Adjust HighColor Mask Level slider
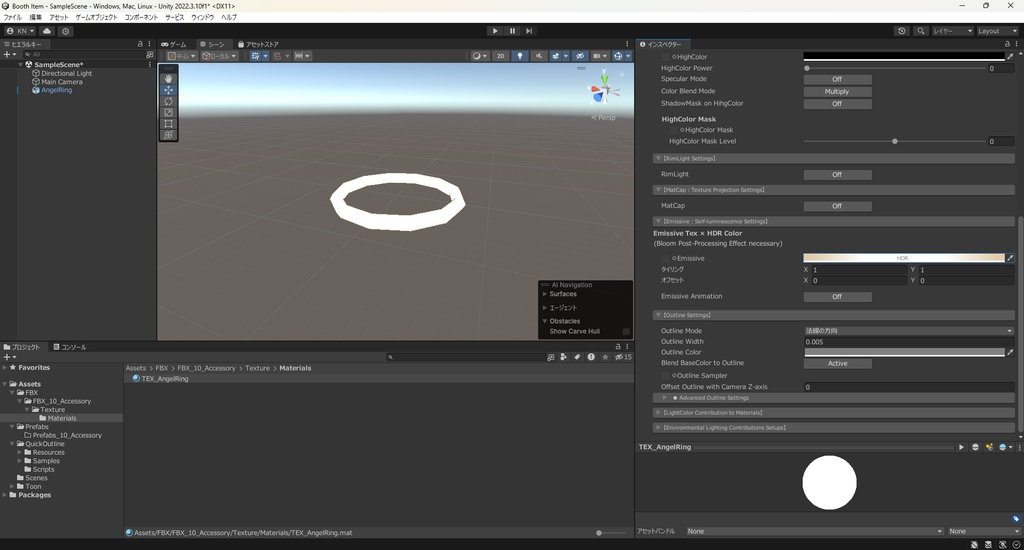This screenshot has height=550, width=1024. 895,142
